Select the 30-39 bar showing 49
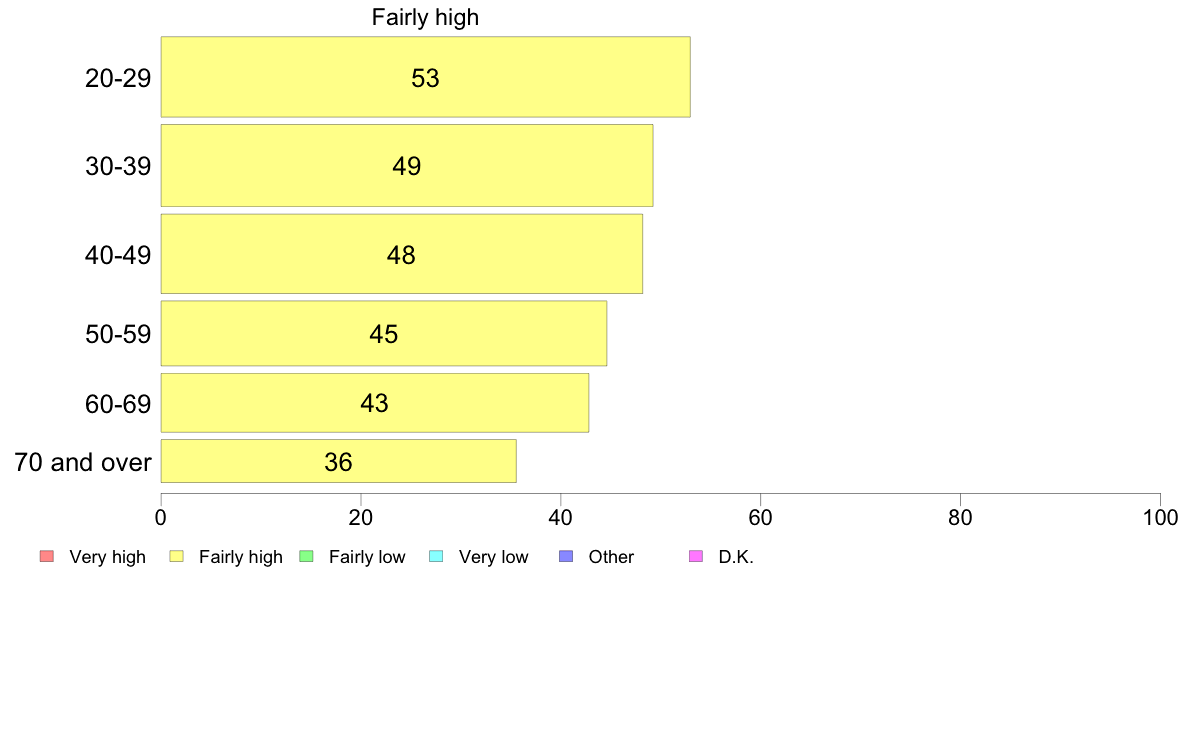1188x736 pixels. point(407,165)
